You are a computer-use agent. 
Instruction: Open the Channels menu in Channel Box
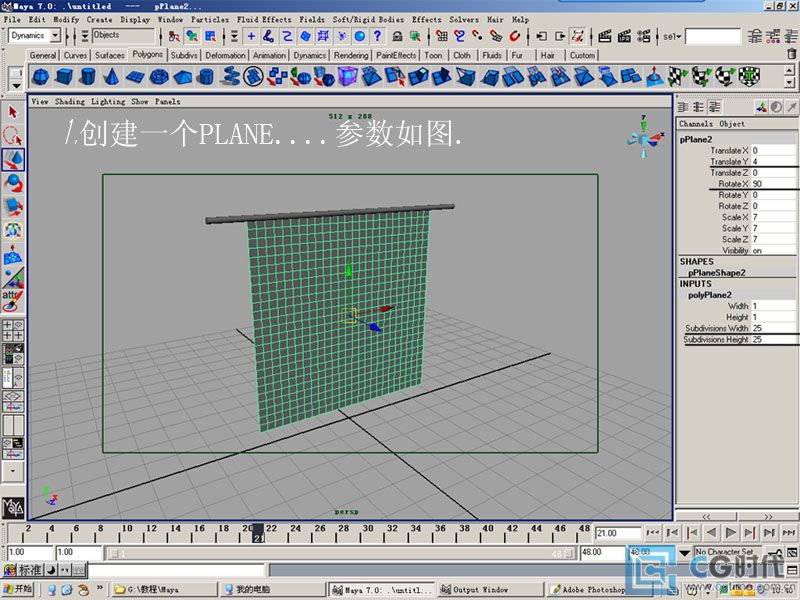695,123
